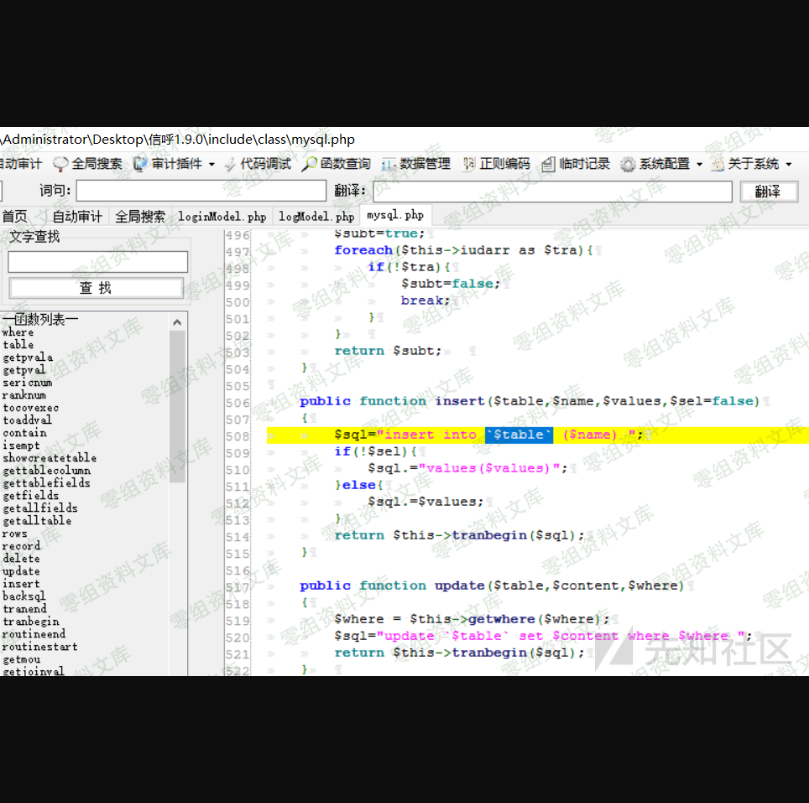The height and width of the screenshot is (803, 809).
Task: Select 'gettablefields' in function list
Action: click(x=46, y=483)
